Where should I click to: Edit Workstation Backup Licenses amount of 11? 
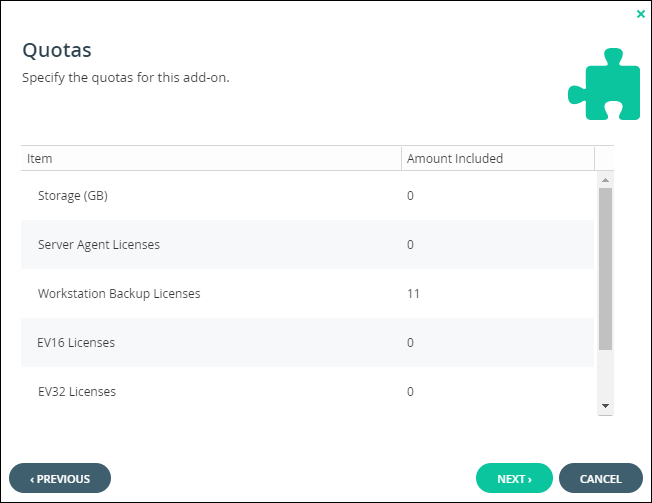413,293
